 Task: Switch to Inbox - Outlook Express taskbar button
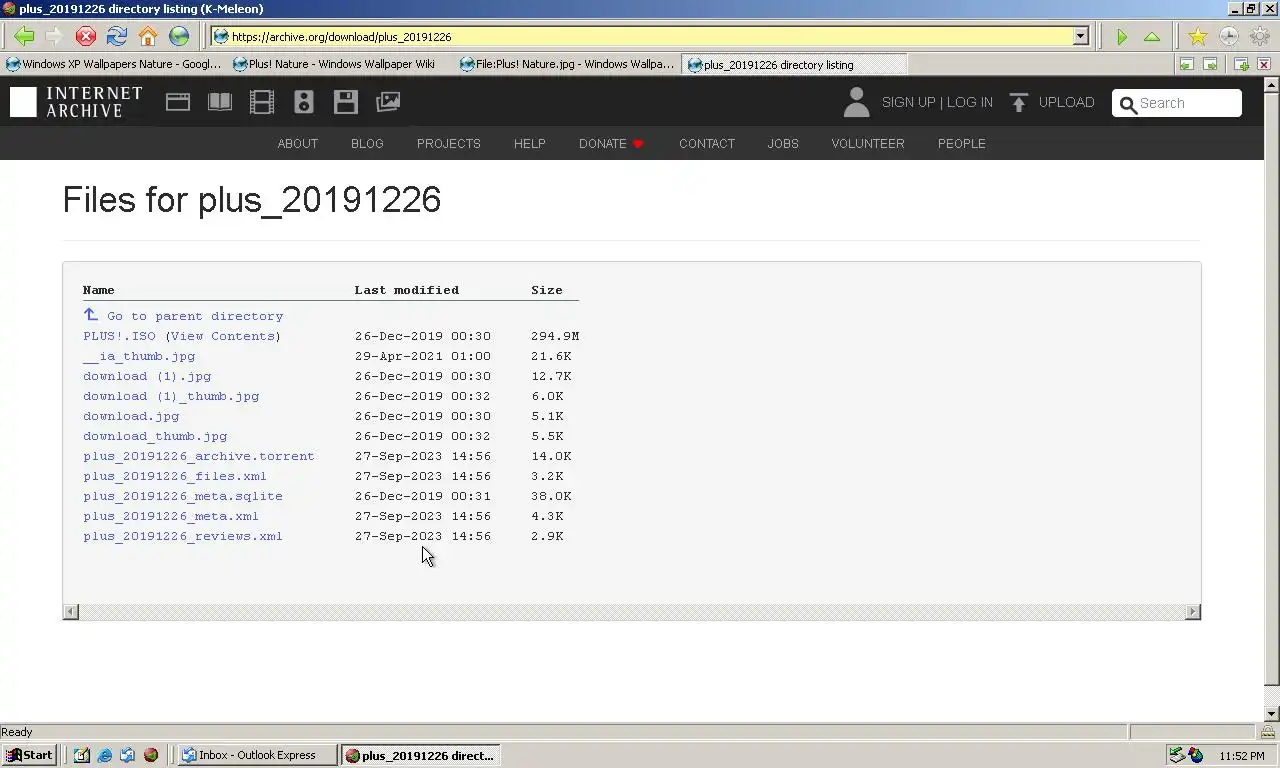[257, 755]
